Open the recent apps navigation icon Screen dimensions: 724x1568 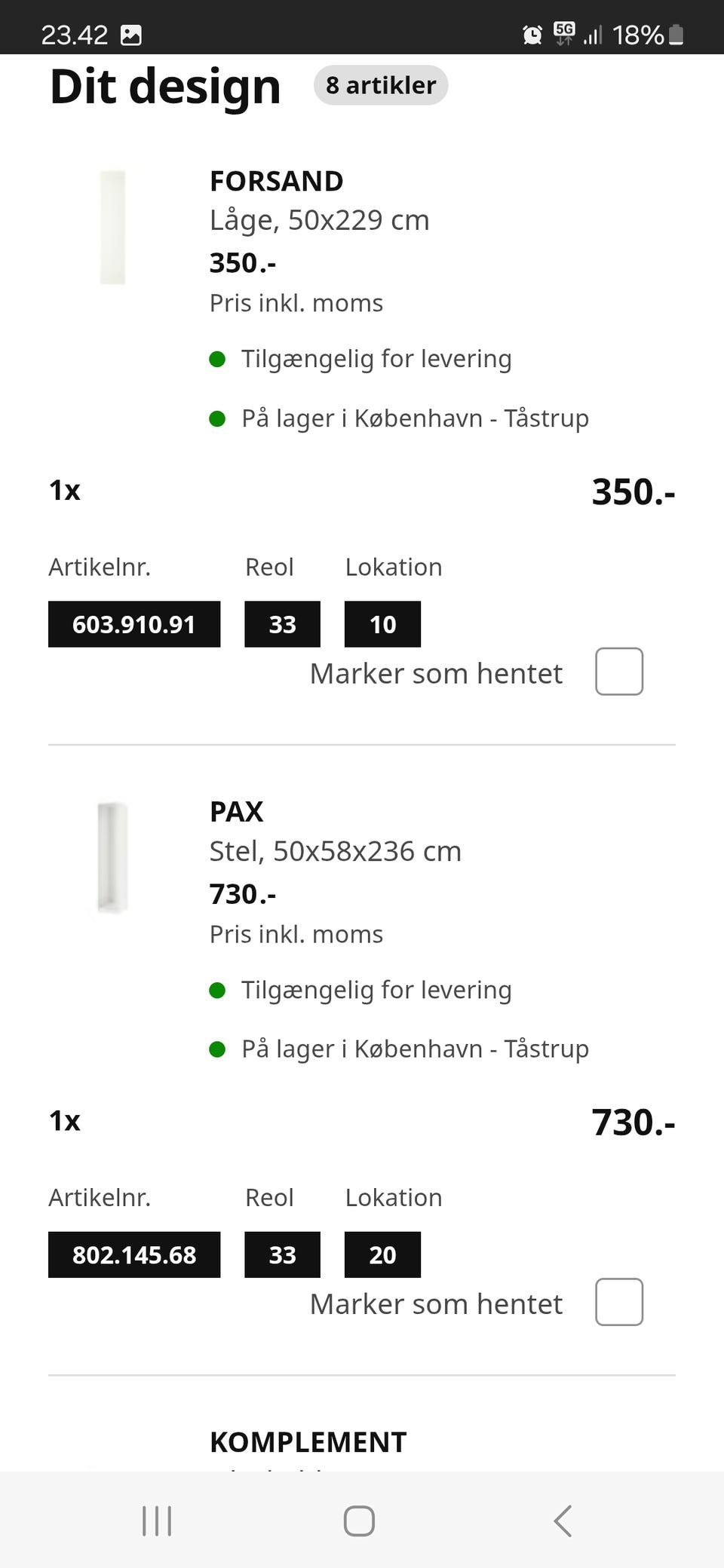(157, 1521)
